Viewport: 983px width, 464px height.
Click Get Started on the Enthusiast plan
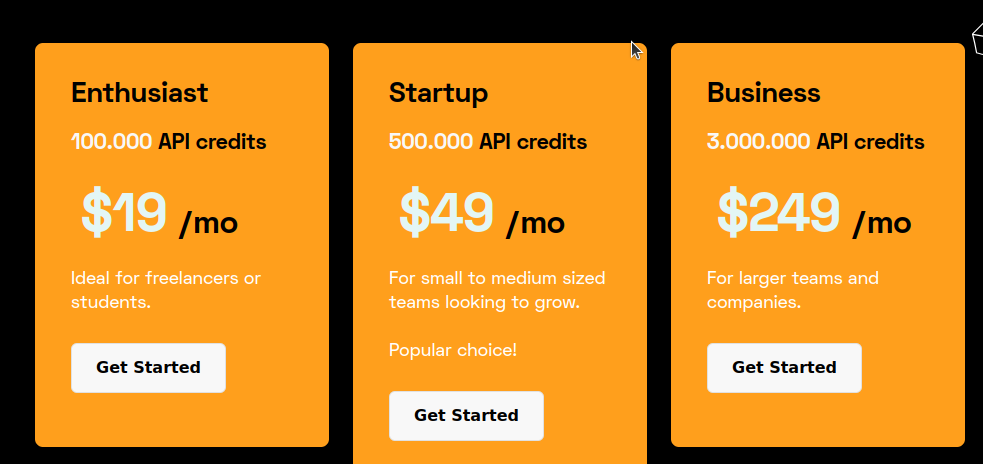click(x=148, y=368)
